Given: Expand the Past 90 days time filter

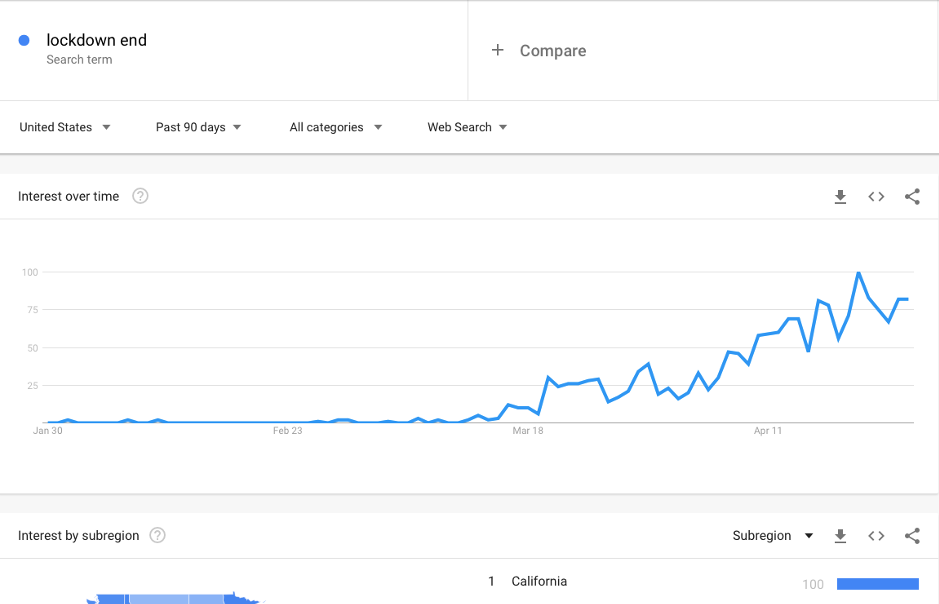Looking at the screenshot, I should pos(198,127).
